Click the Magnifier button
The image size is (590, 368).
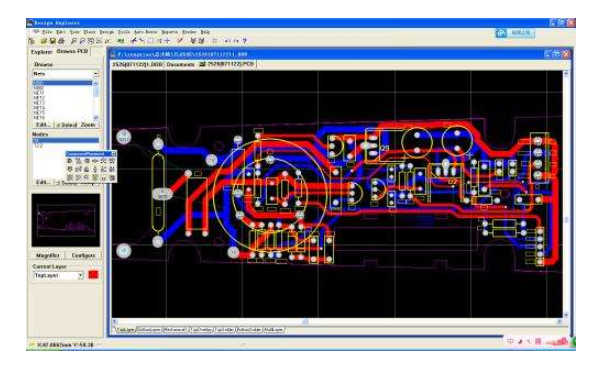(47, 255)
